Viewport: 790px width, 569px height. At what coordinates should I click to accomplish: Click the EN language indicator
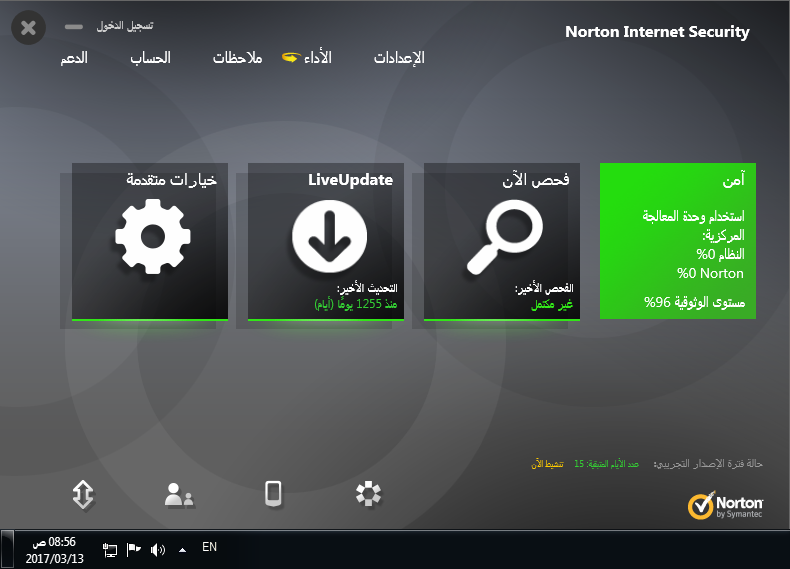click(x=209, y=547)
